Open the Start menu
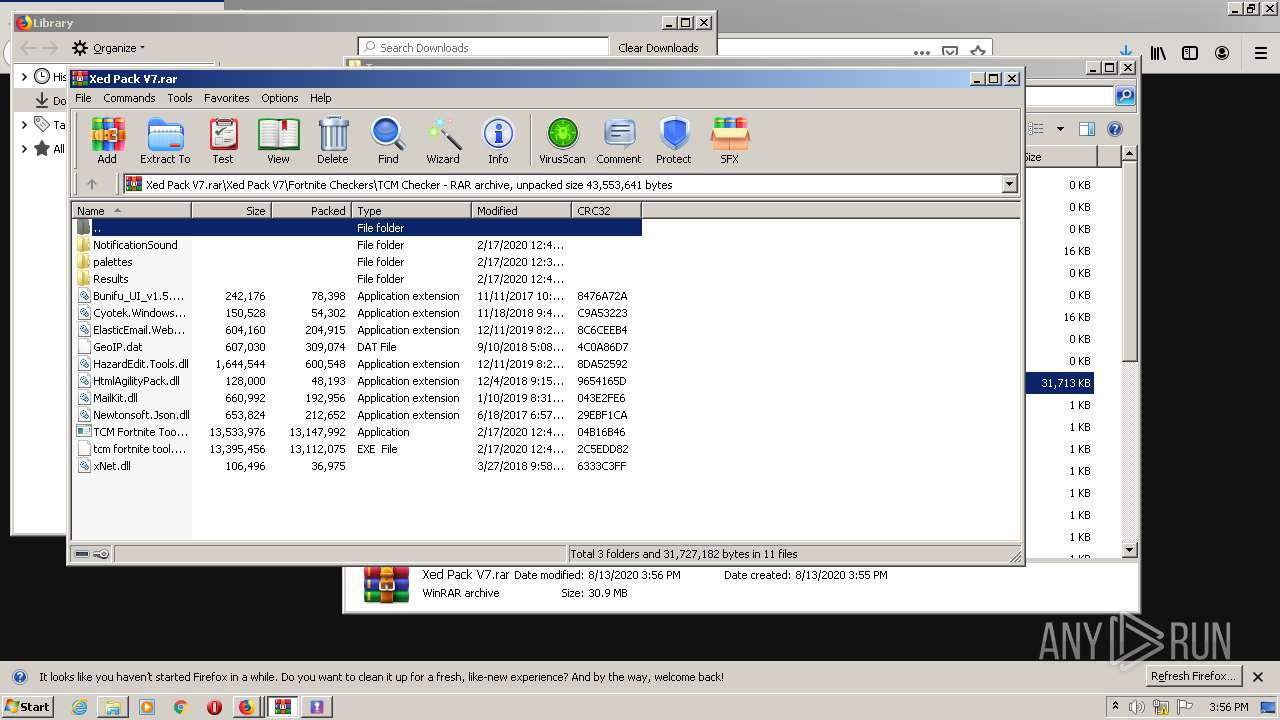Screen dimensions: 1280x720 [27, 706]
